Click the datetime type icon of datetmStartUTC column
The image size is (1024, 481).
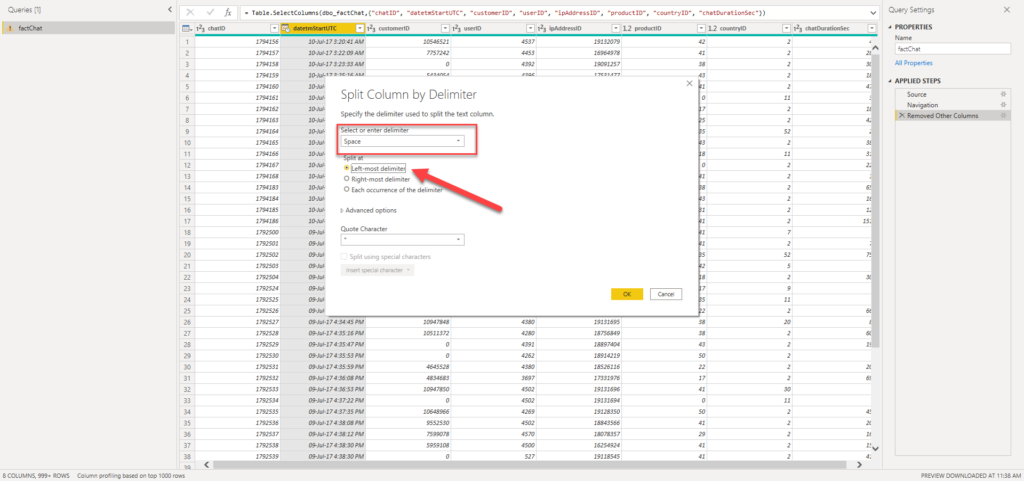[286, 28]
